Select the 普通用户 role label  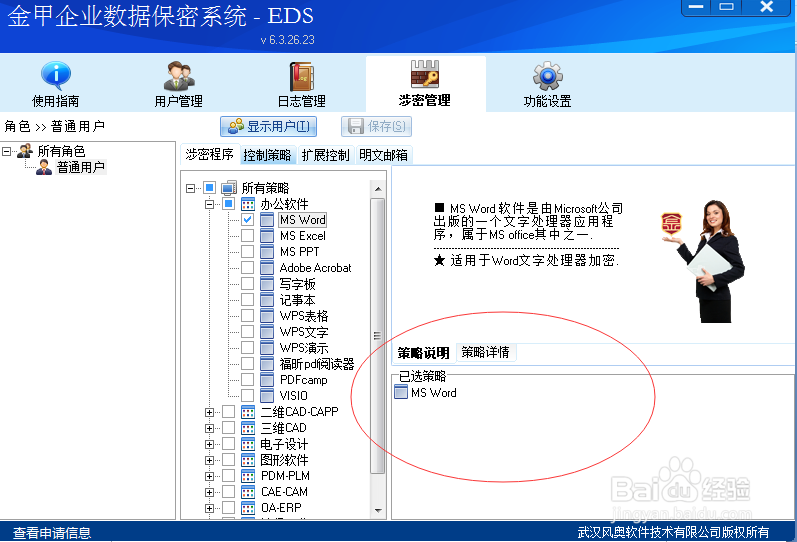coord(80,167)
